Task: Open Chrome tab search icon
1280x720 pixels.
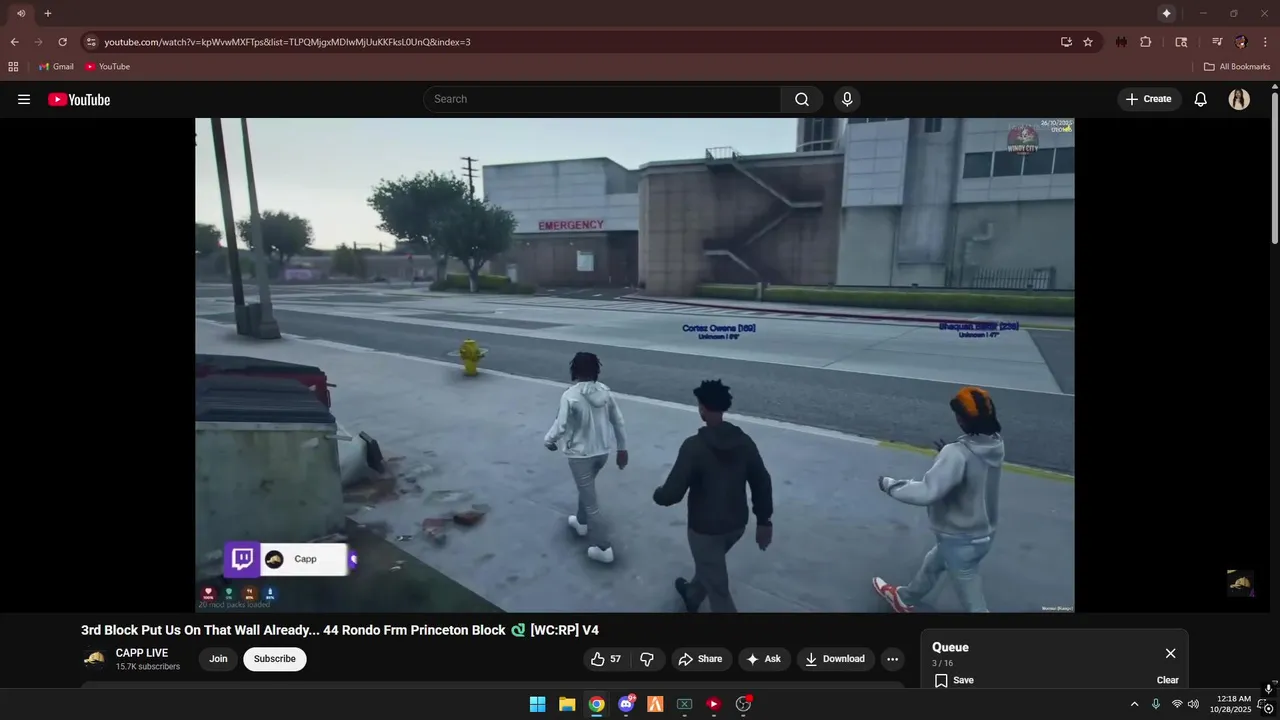Action: point(1181,42)
